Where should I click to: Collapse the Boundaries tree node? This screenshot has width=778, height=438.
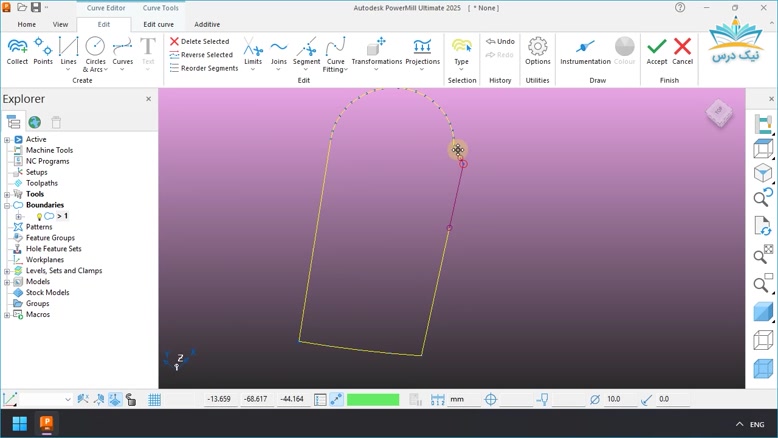tap(7, 205)
